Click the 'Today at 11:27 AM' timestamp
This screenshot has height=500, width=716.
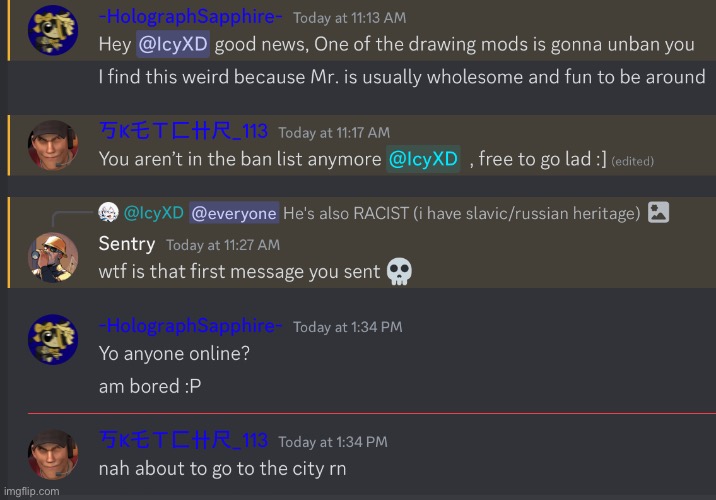223,245
